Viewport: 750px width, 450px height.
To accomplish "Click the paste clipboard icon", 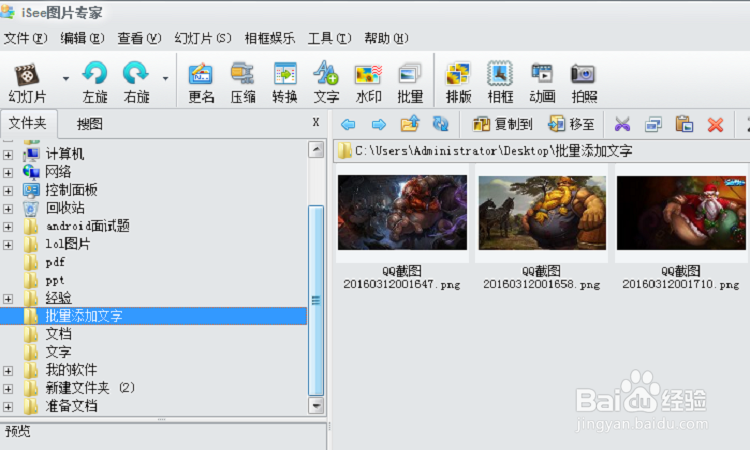I will pos(684,124).
